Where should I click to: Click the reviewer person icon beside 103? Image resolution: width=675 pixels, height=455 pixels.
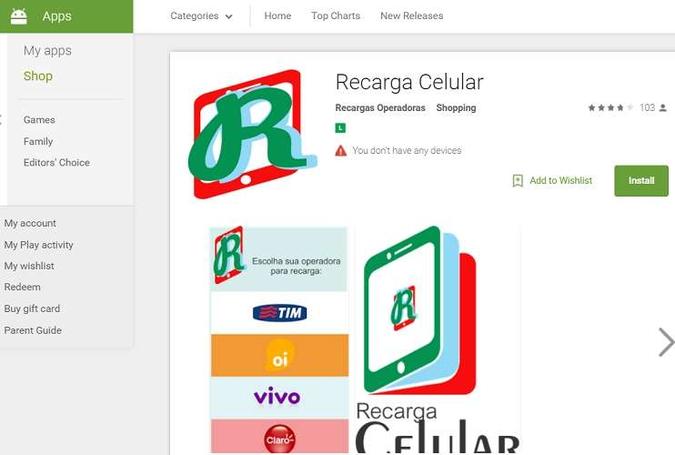pos(663,108)
